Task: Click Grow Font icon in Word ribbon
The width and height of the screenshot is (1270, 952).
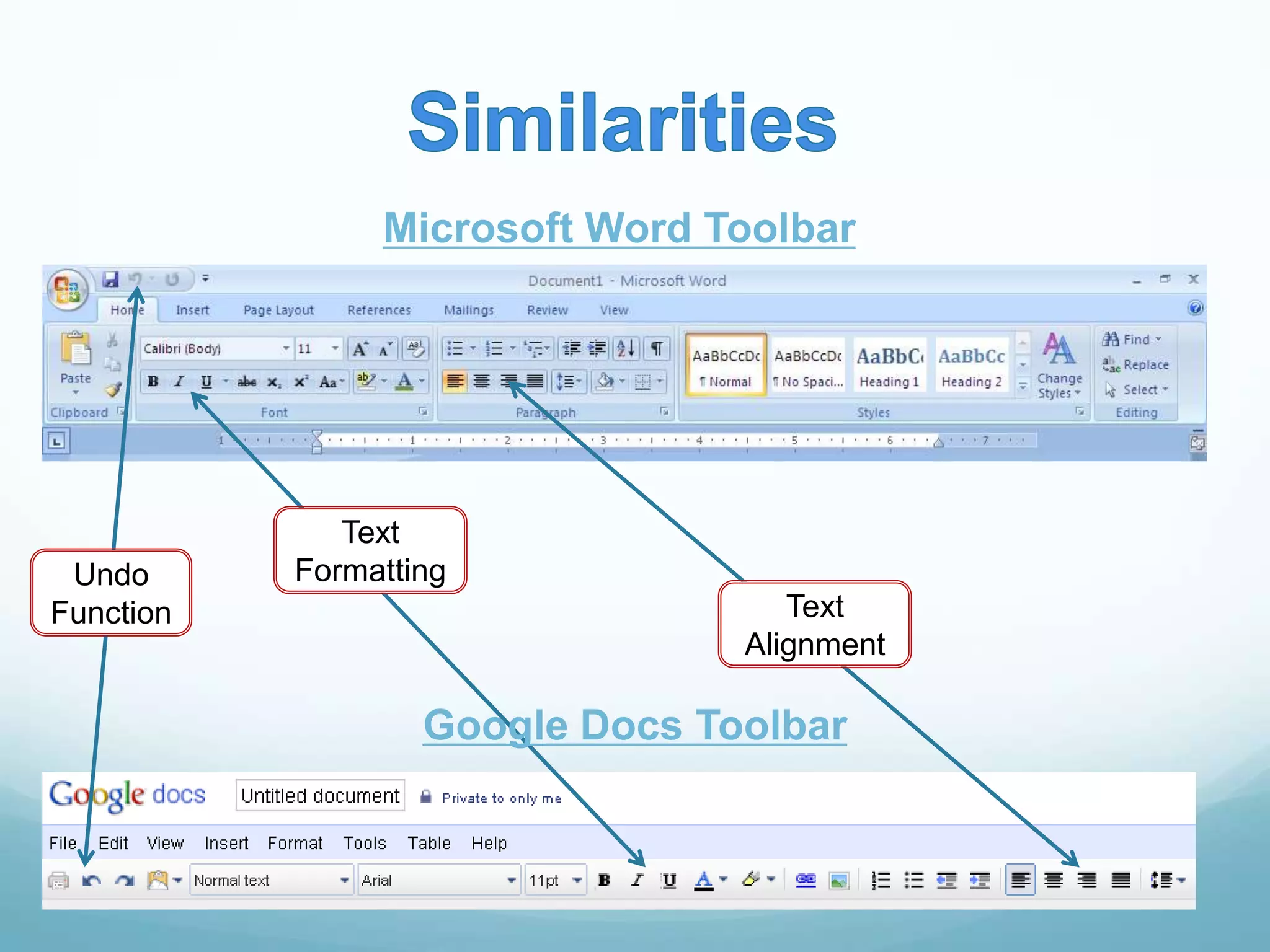Action: pyautogui.click(x=360, y=349)
